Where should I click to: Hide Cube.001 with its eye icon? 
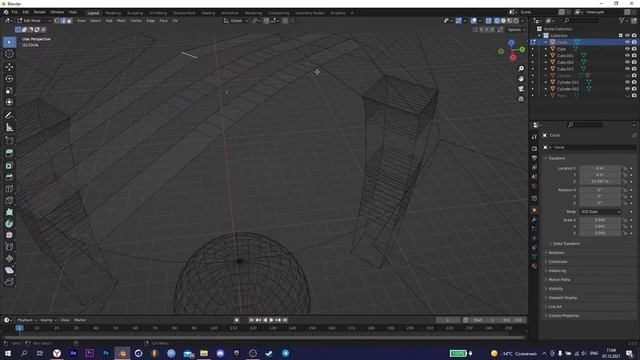[x=627, y=56]
